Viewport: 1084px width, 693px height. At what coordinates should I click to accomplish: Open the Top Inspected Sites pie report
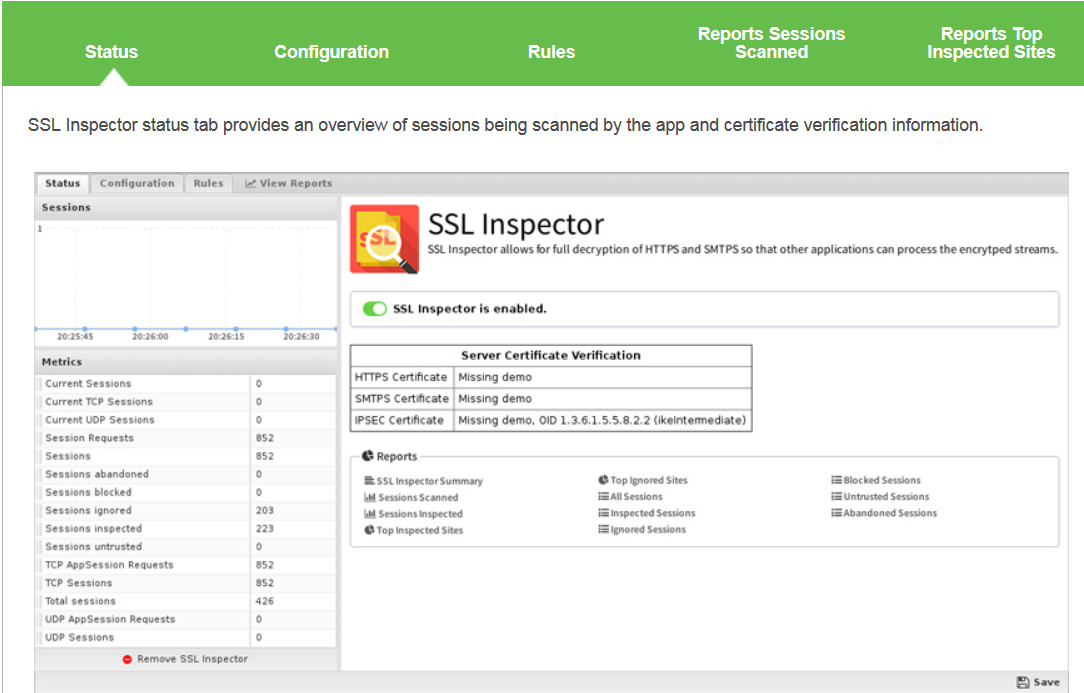(x=414, y=530)
